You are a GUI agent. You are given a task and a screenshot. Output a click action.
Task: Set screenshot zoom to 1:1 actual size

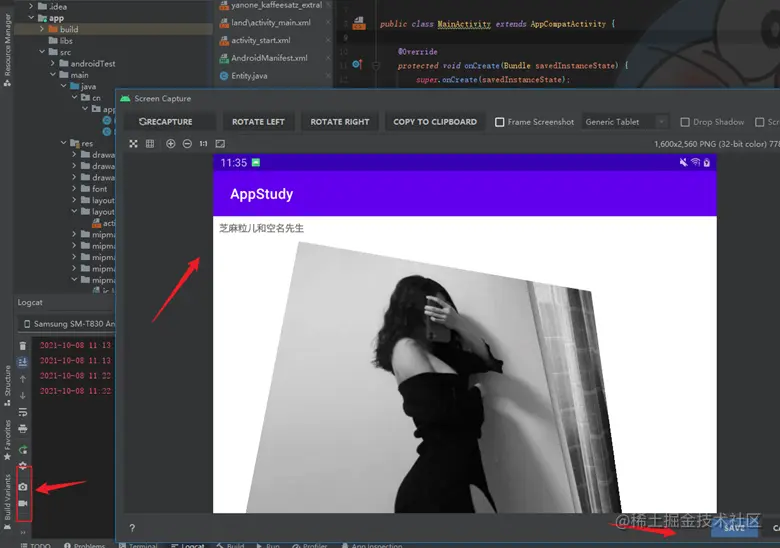(203, 144)
